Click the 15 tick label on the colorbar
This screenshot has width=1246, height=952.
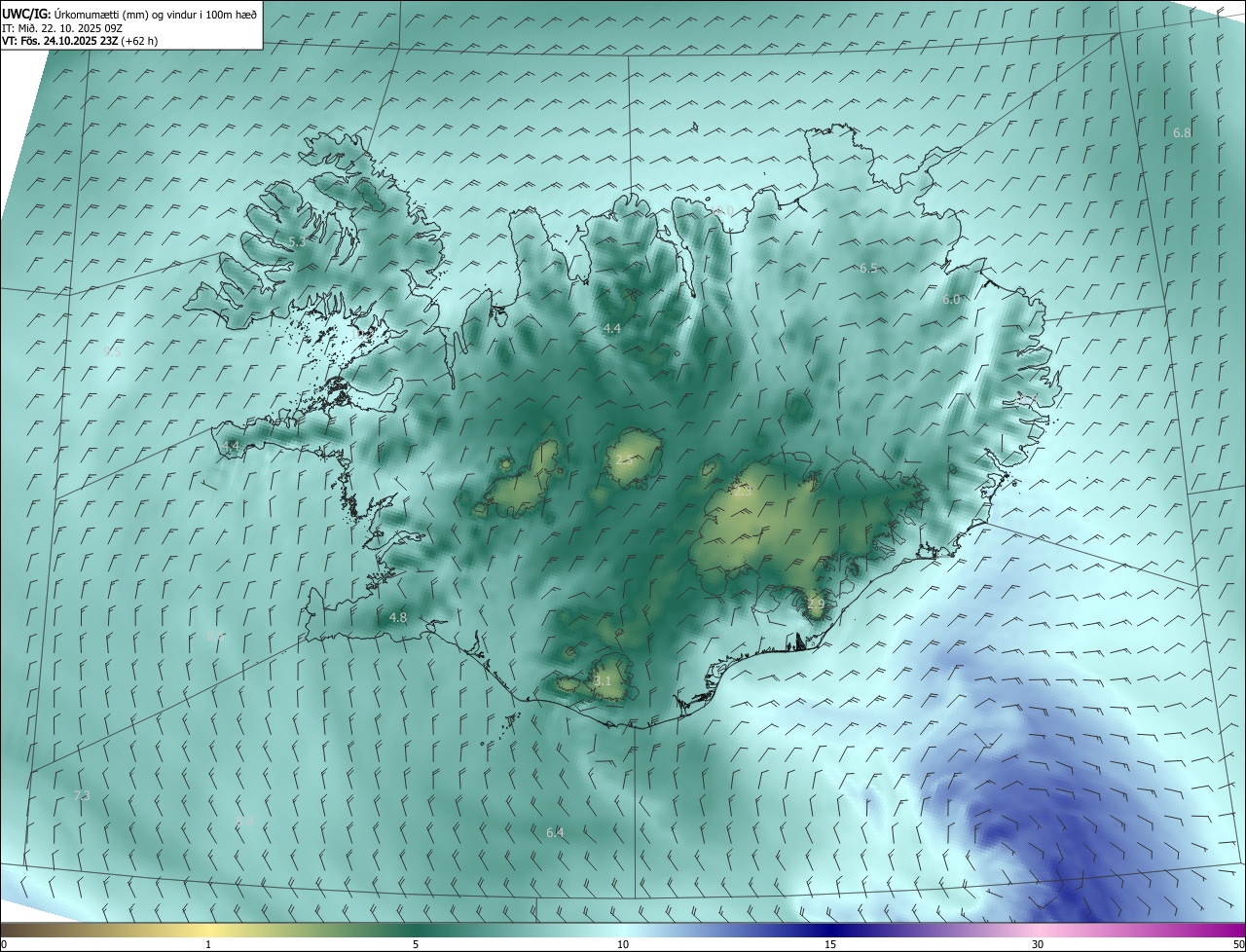830,945
